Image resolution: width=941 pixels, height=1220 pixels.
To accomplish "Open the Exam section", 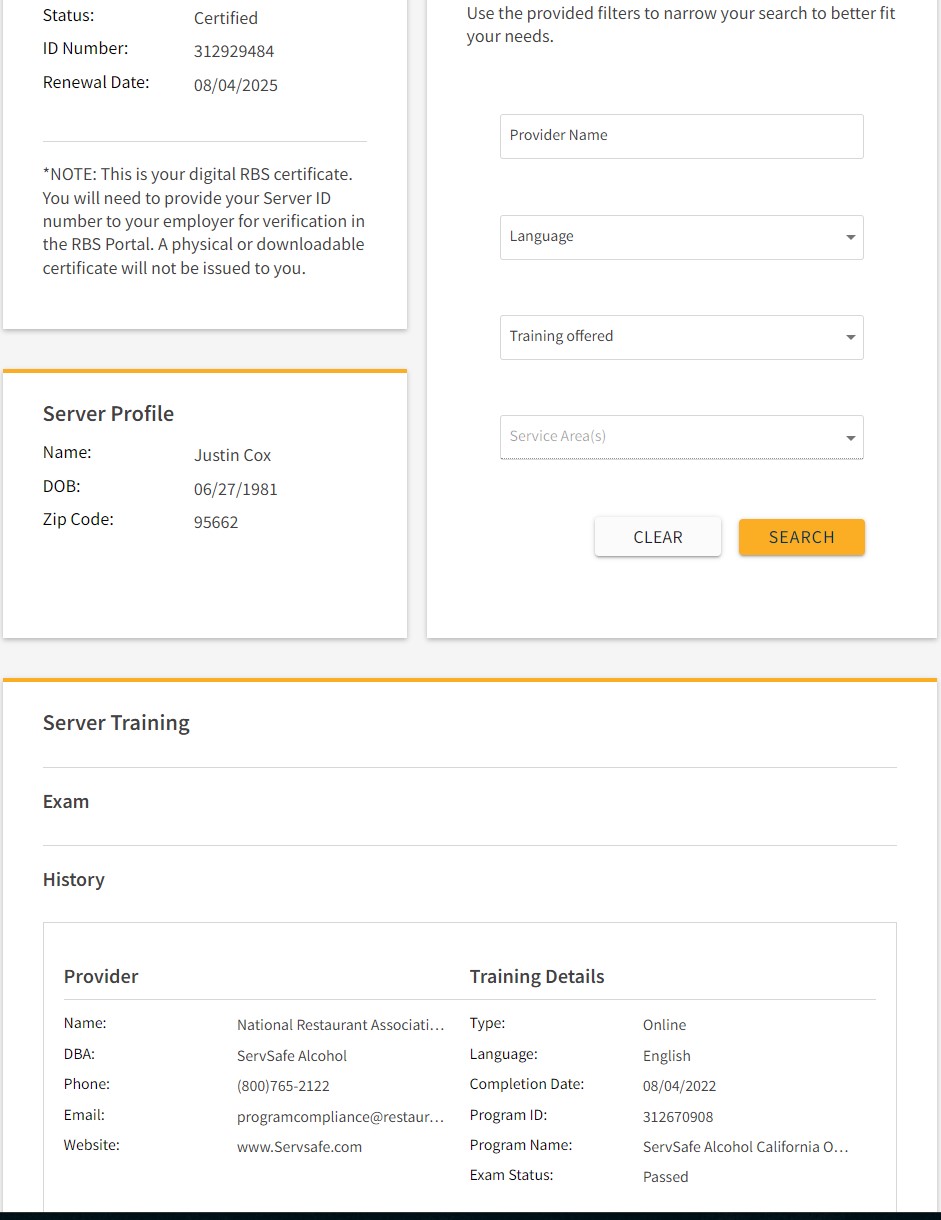I will 66,802.
